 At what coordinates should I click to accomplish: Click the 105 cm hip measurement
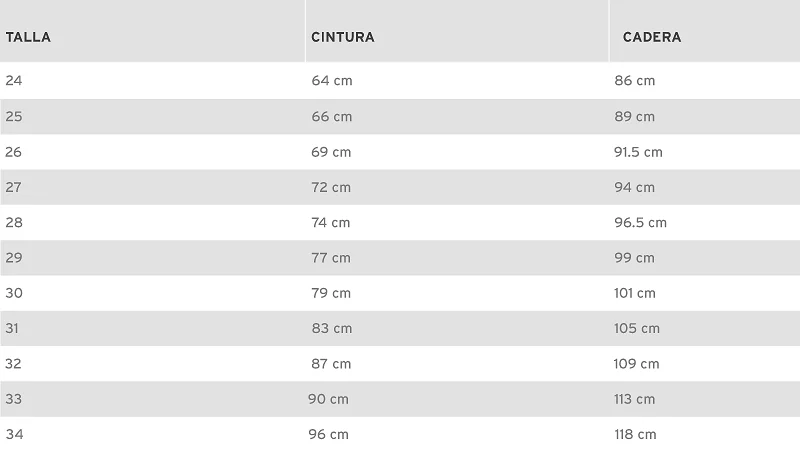[x=637, y=328]
